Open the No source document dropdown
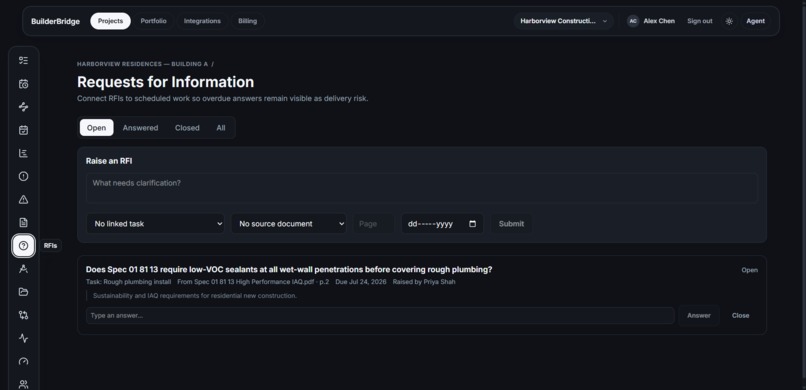This screenshot has height=390, width=806. pyautogui.click(x=288, y=224)
